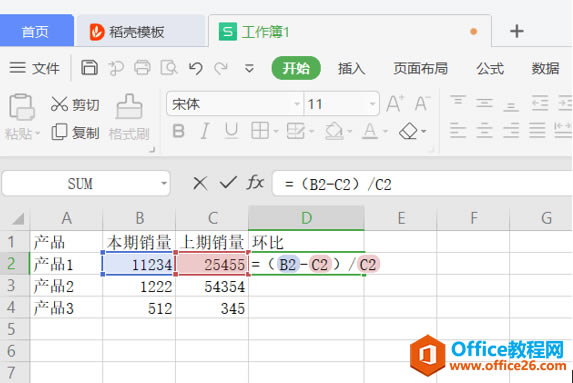
Task: Open the 稻壳模板 tab
Action: tap(141, 32)
